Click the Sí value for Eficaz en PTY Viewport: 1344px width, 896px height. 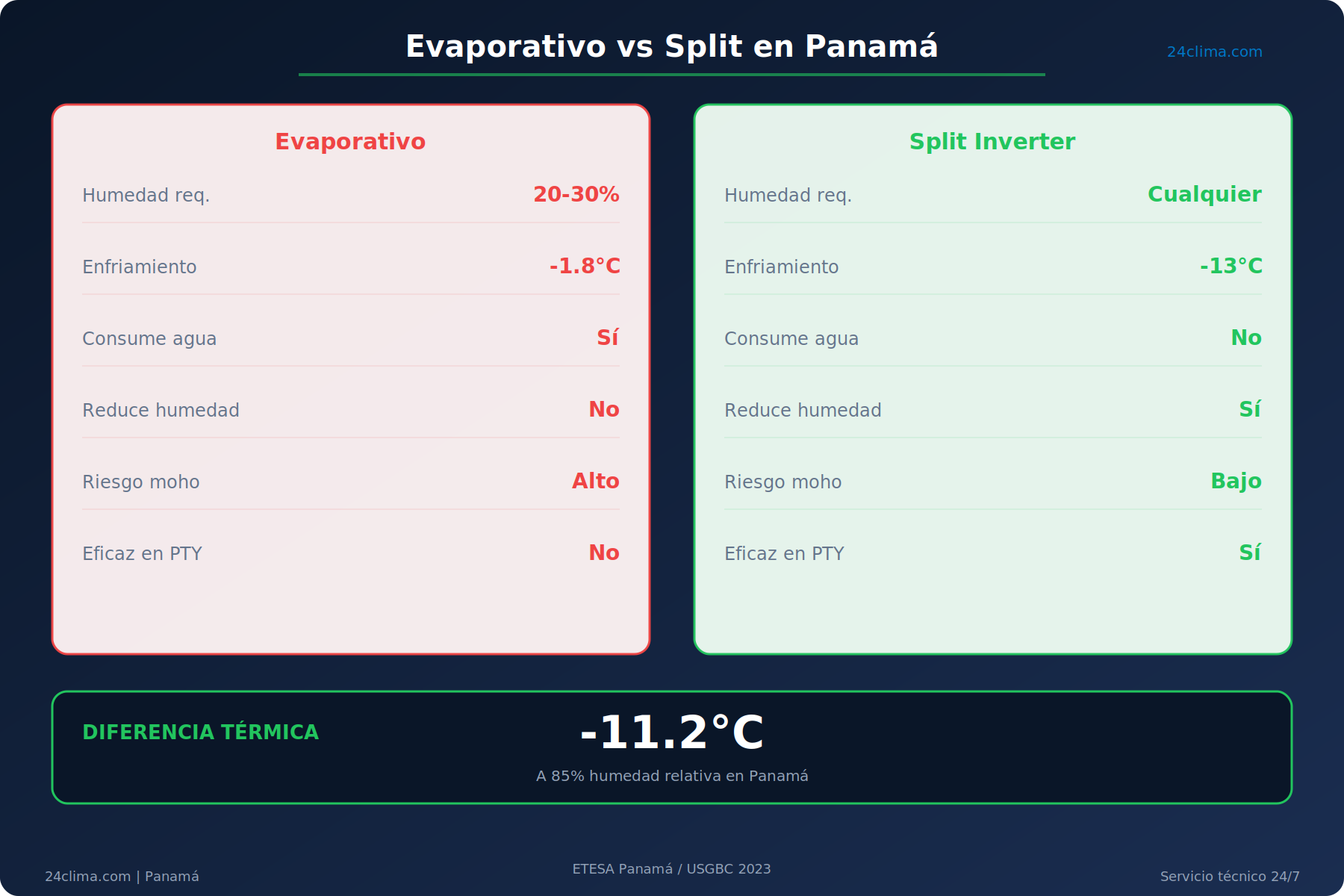coord(1250,553)
